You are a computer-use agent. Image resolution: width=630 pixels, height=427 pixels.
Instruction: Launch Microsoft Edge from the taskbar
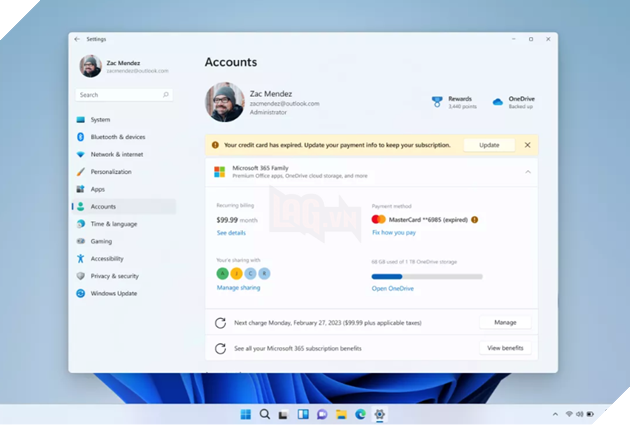[x=360, y=414]
